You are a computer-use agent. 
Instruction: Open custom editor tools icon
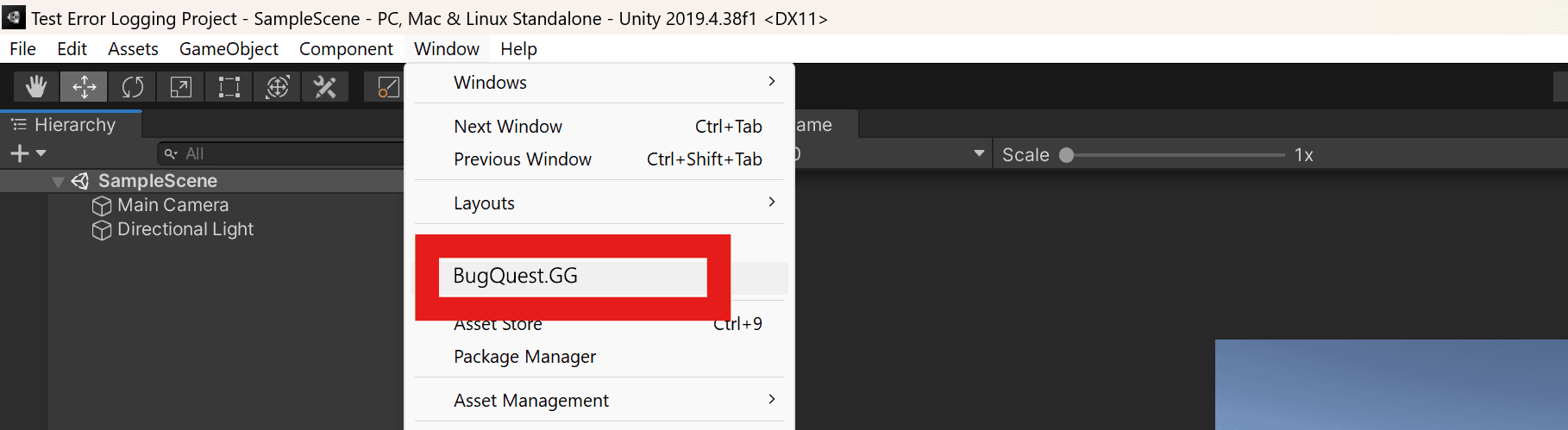pyautogui.click(x=325, y=87)
